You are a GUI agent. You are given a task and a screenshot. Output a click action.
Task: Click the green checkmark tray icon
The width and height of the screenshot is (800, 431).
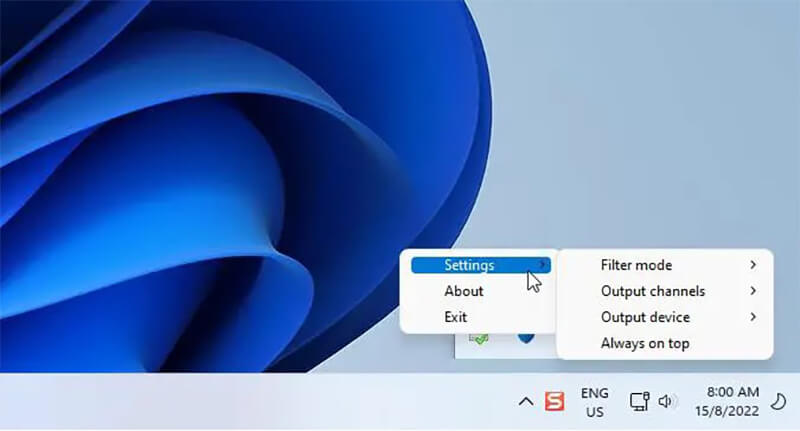(x=479, y=340)
